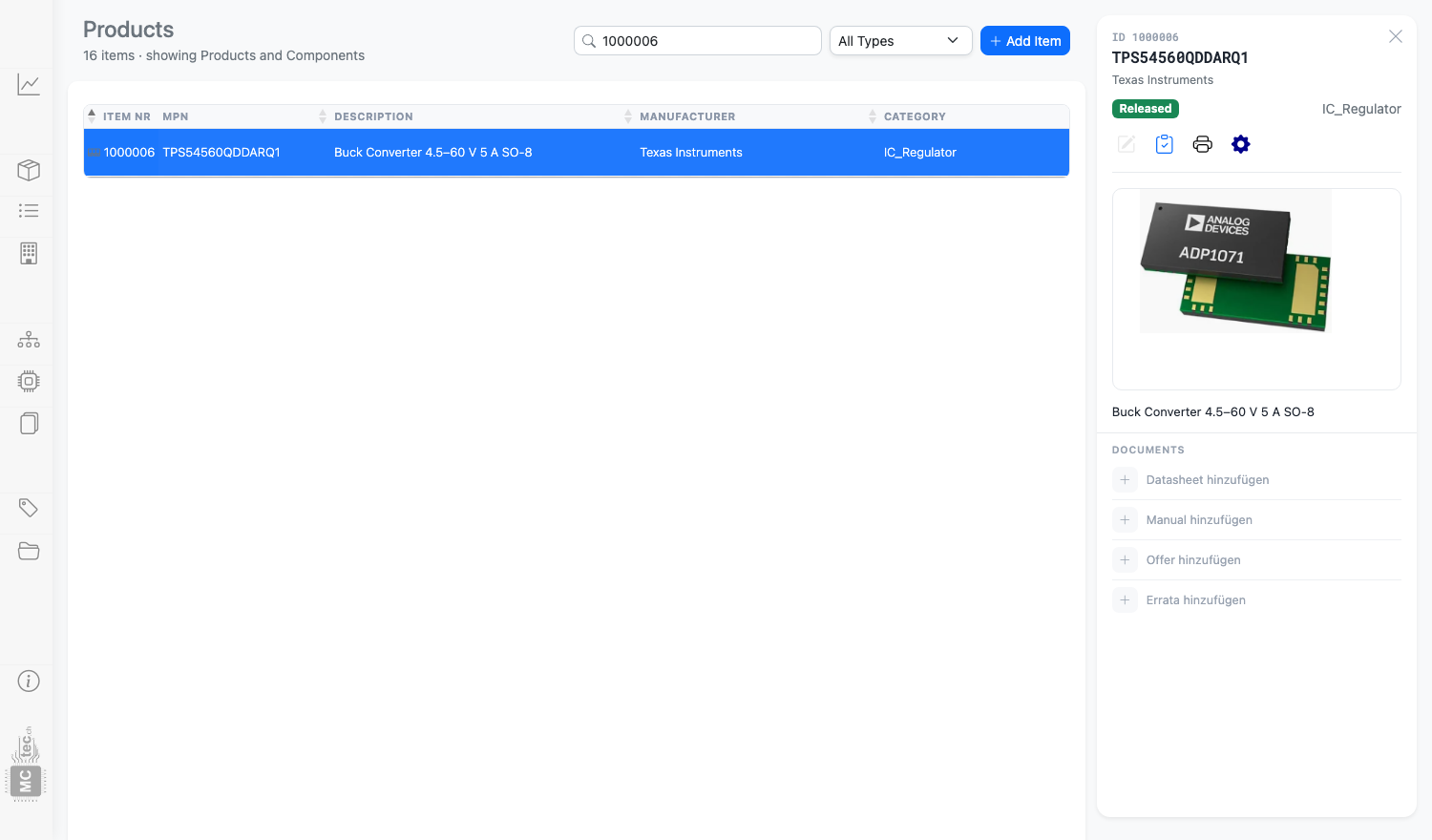The width and height of the screenshot is (1432, 840).
Task: Sort by MPN column header
Action: [x=176, y=116]
